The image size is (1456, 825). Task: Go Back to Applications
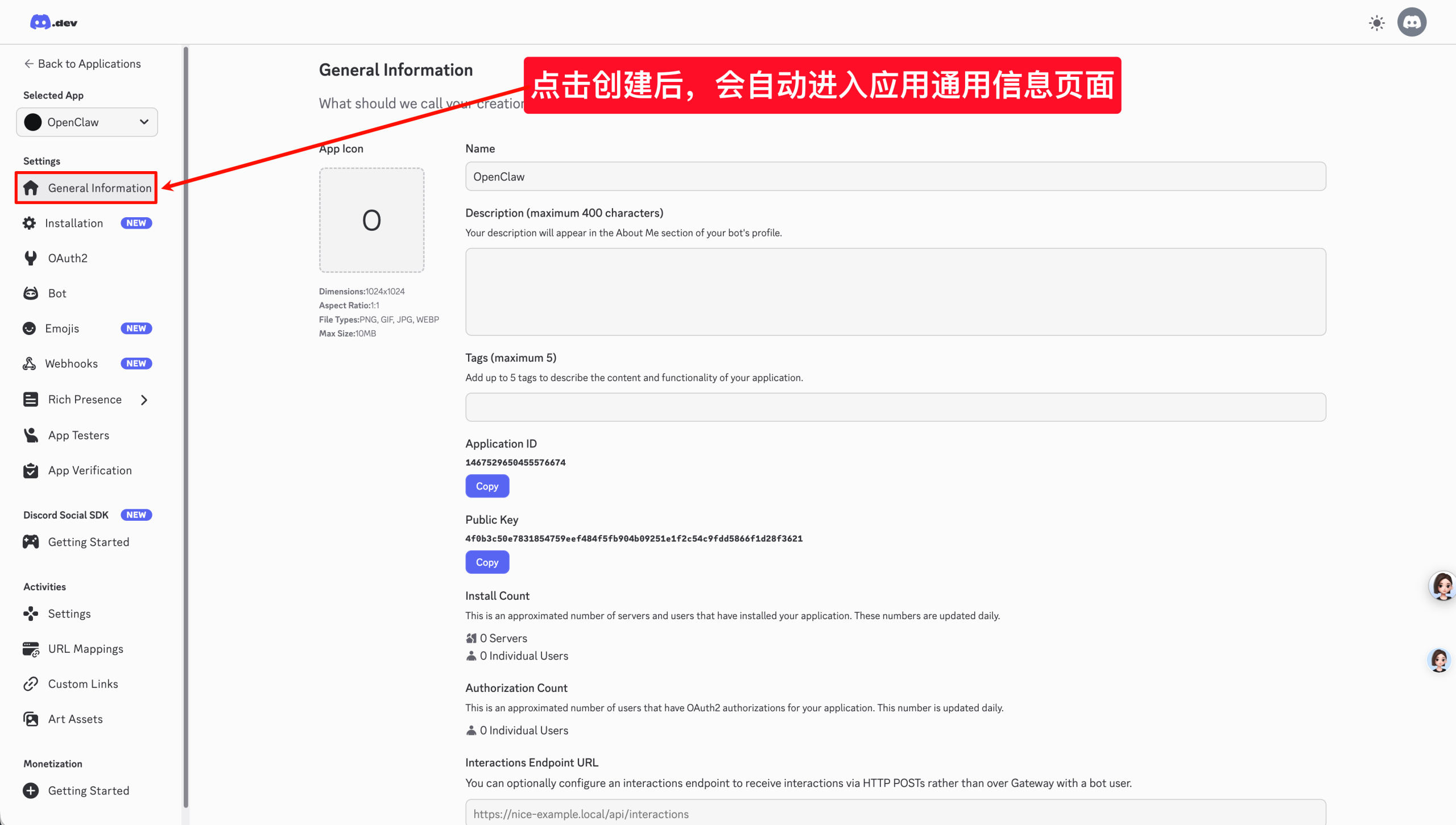point(82,64)
